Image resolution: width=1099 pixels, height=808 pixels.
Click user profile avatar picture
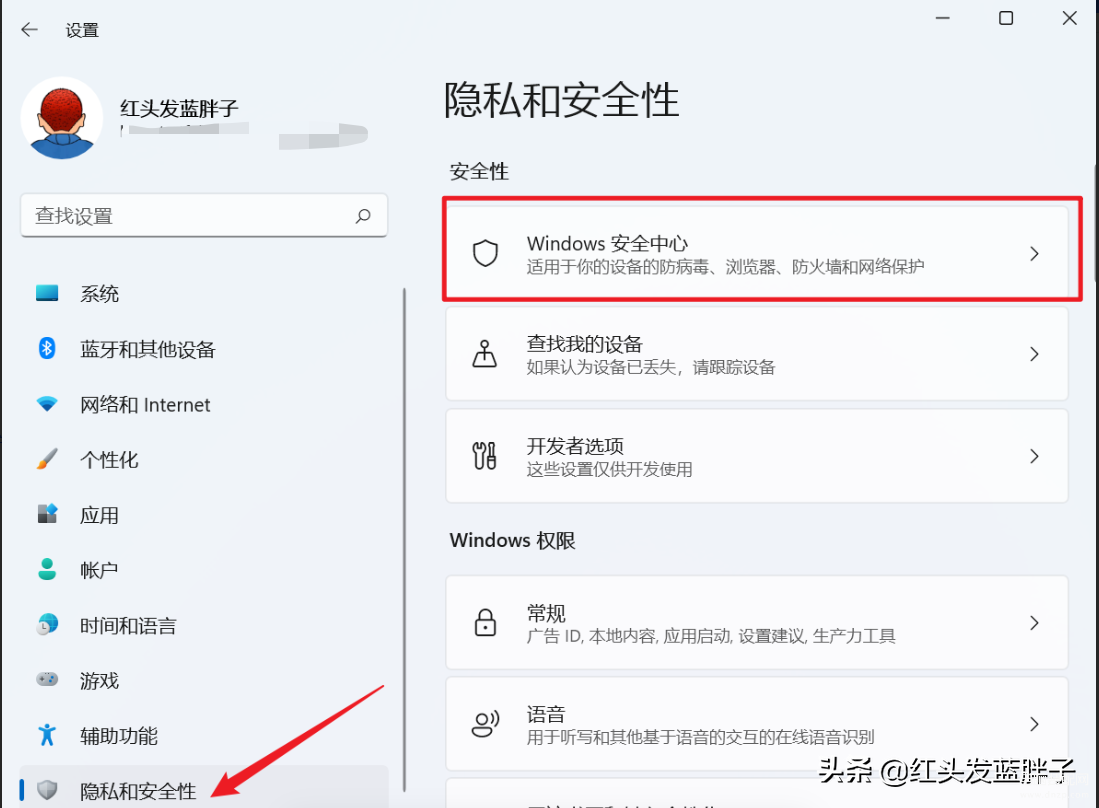pos(62,118)
